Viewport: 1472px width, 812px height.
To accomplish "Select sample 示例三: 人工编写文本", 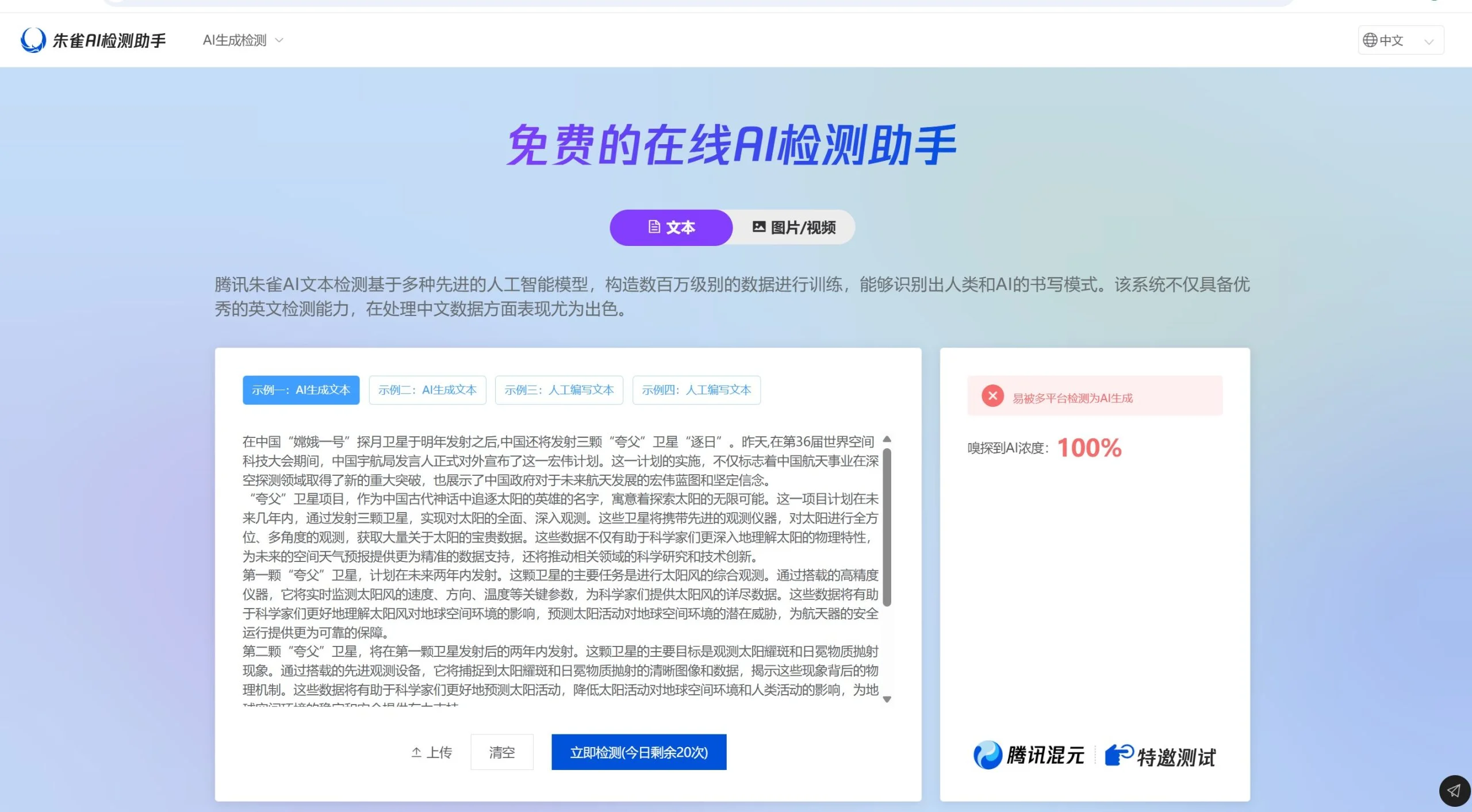I will [x=559, y=390].
